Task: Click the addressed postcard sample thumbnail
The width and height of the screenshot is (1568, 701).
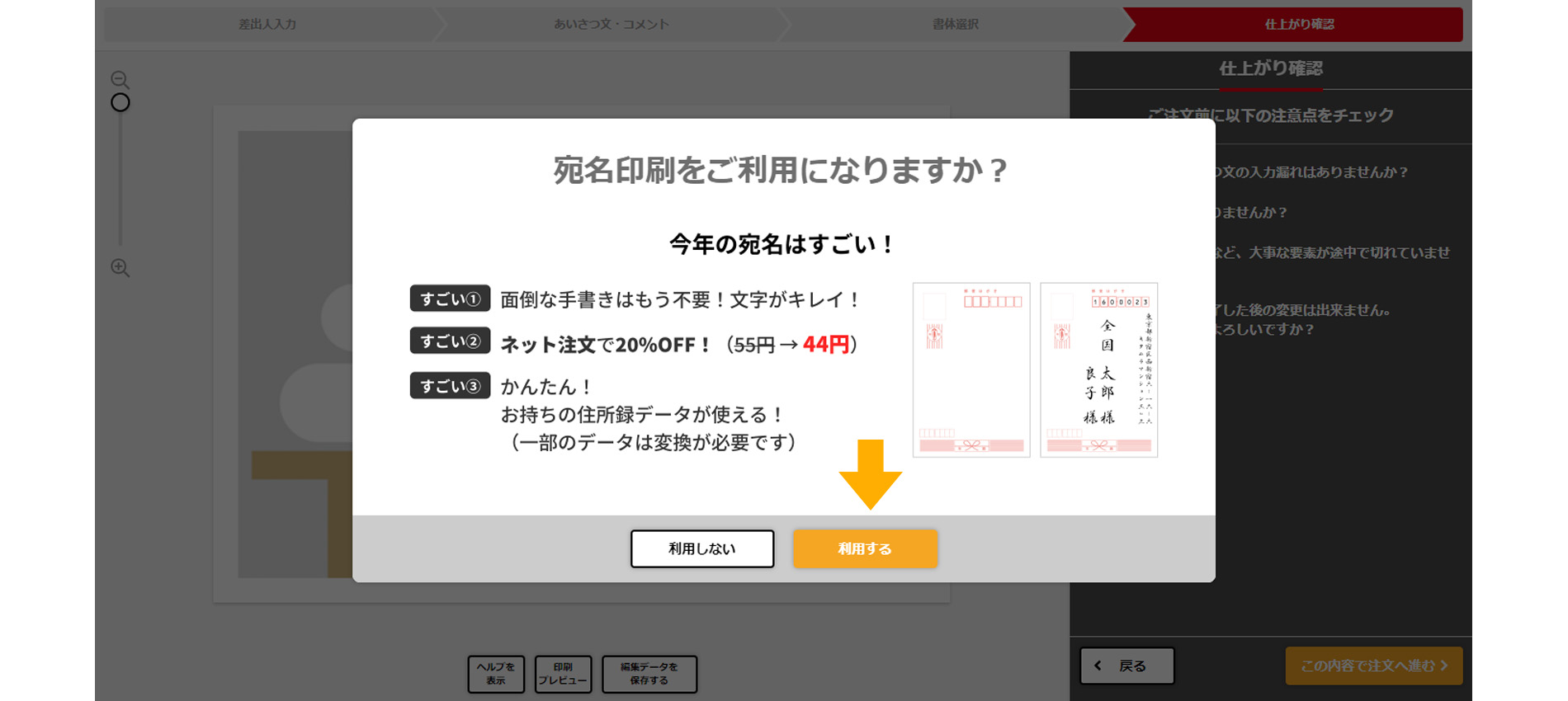Action: (x=1099, y=369)
